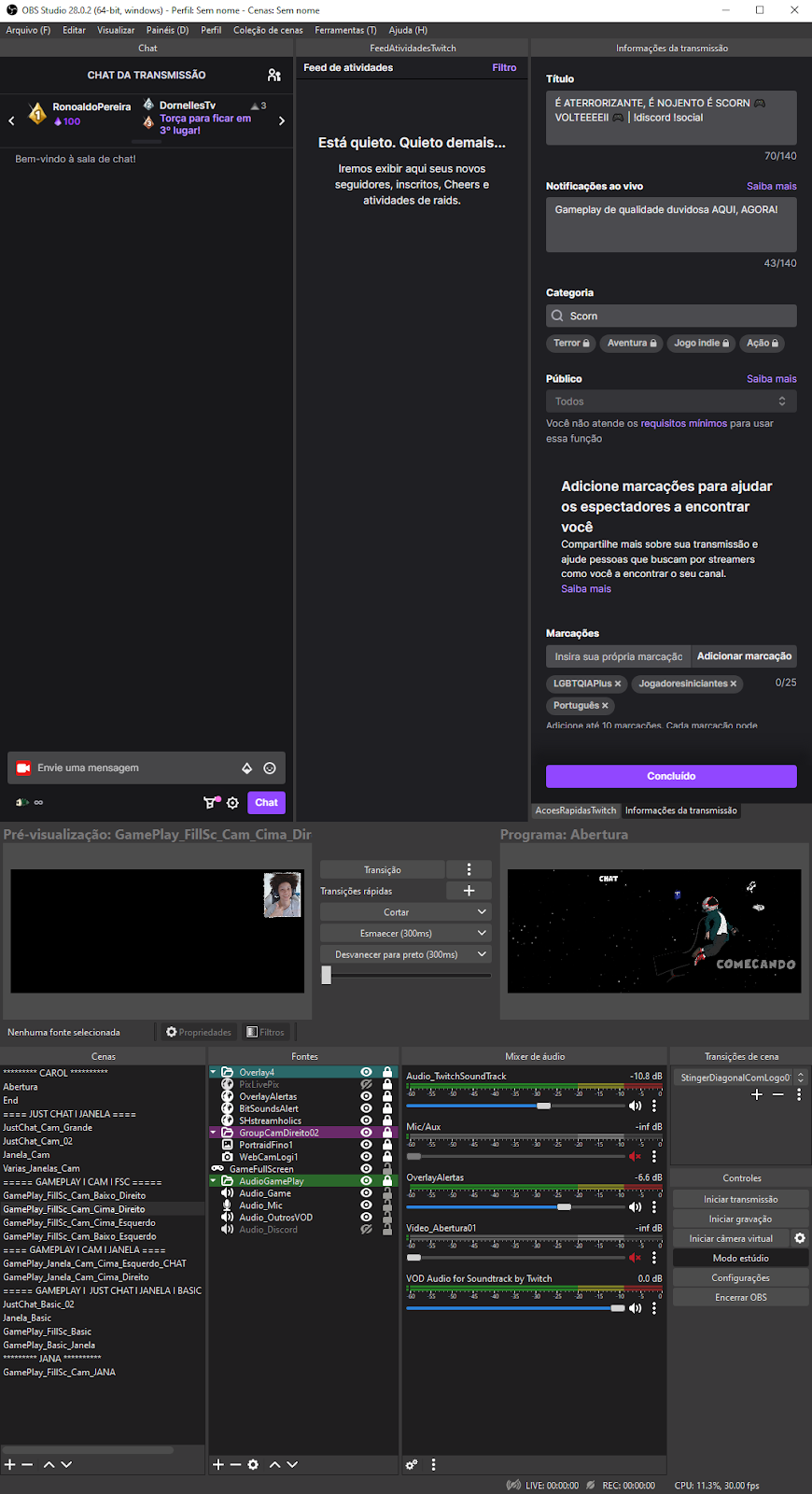
Task: Open the Bits icon in message box
Action: point(247,768)
